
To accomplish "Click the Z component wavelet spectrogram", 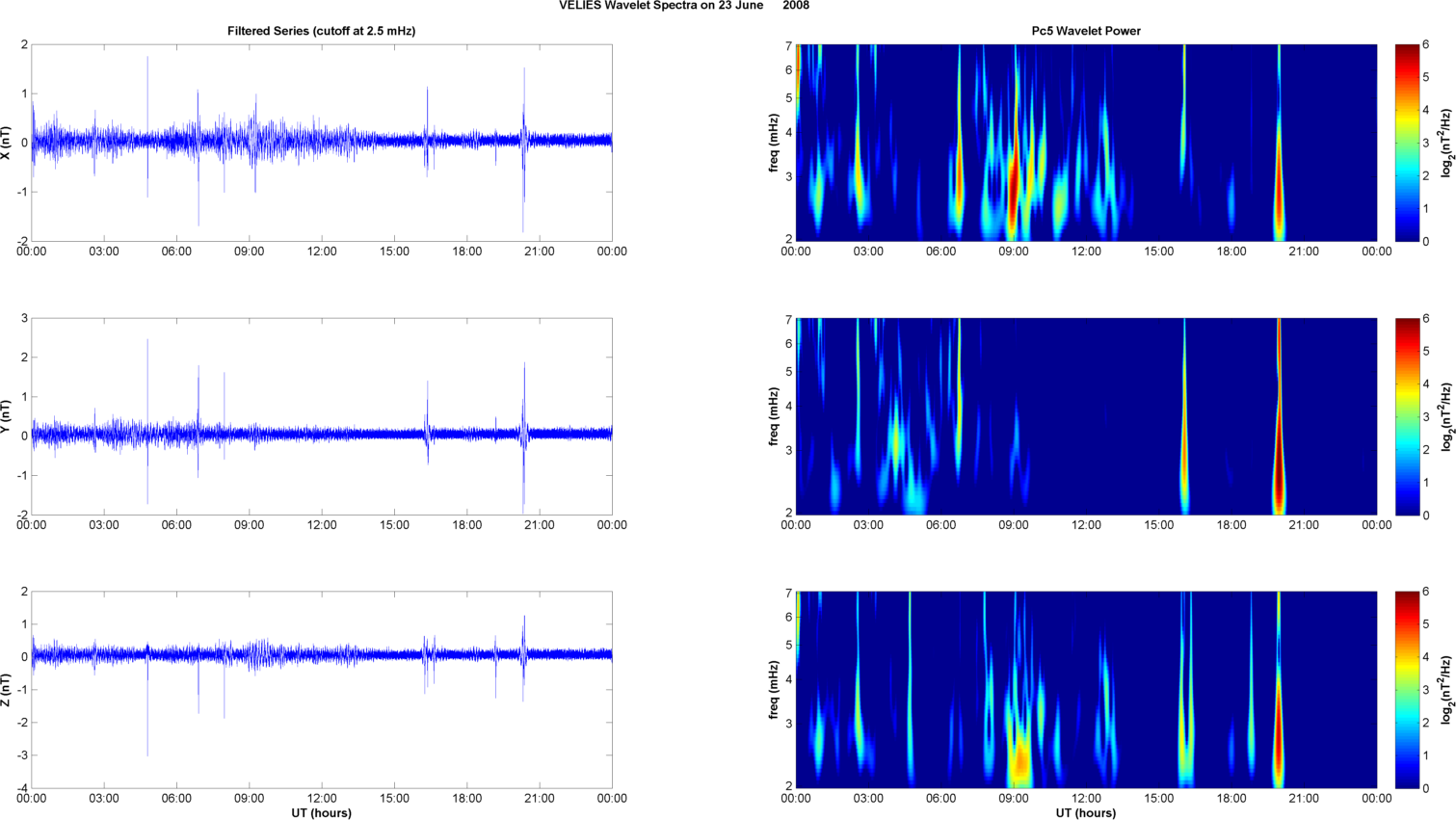I will (1086, 690).
